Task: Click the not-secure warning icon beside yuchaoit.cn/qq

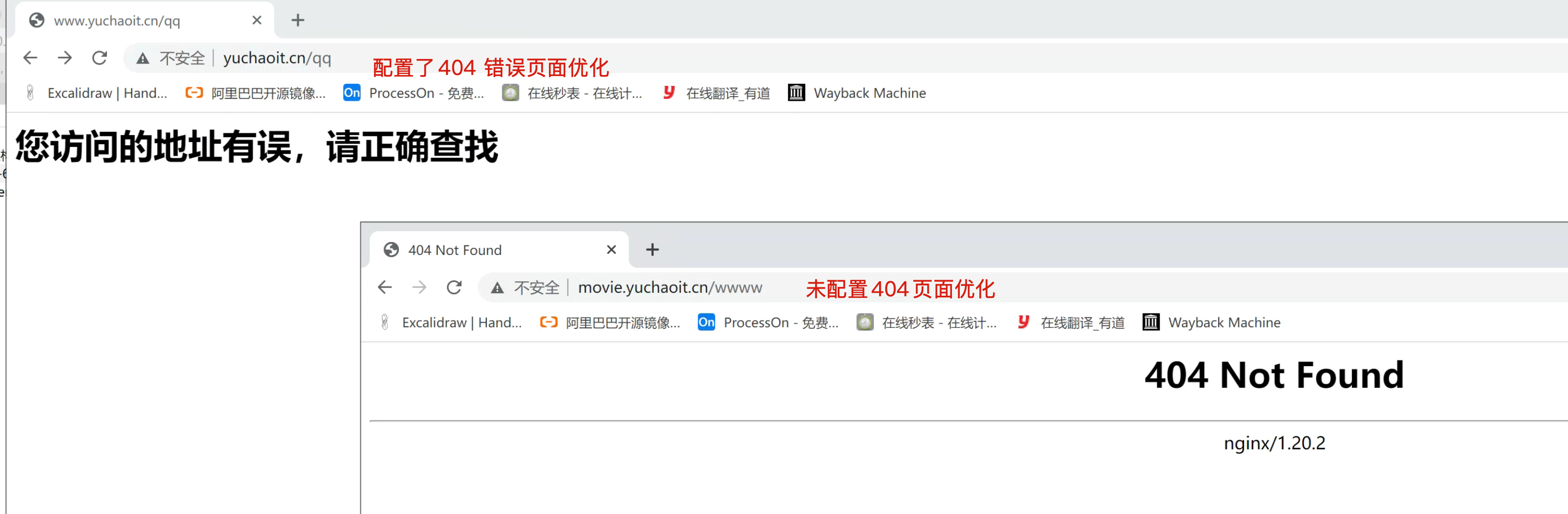Action: tap(143, 58)
